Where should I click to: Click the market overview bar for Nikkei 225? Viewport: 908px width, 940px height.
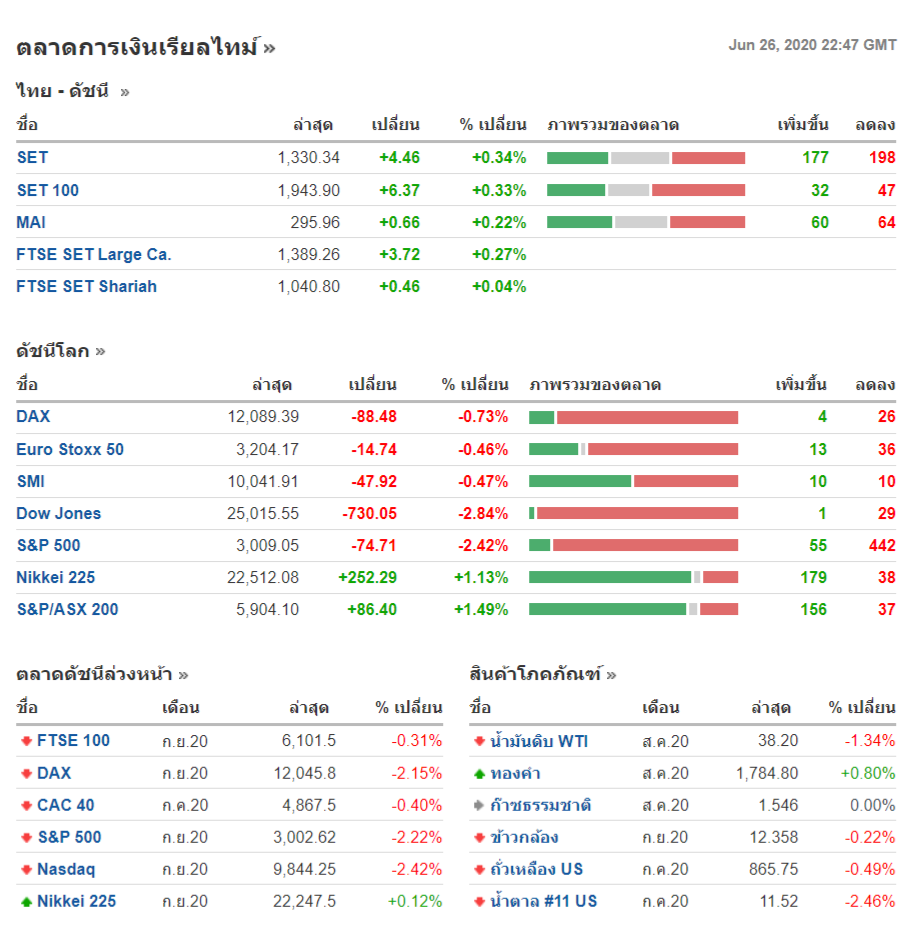pos(634,577)
